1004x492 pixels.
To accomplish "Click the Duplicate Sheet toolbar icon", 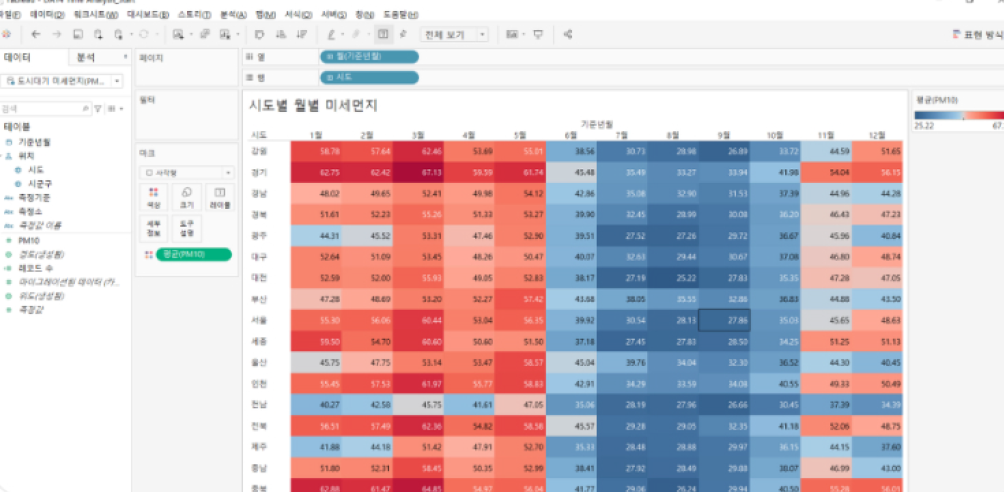I will tap(204, 35).
